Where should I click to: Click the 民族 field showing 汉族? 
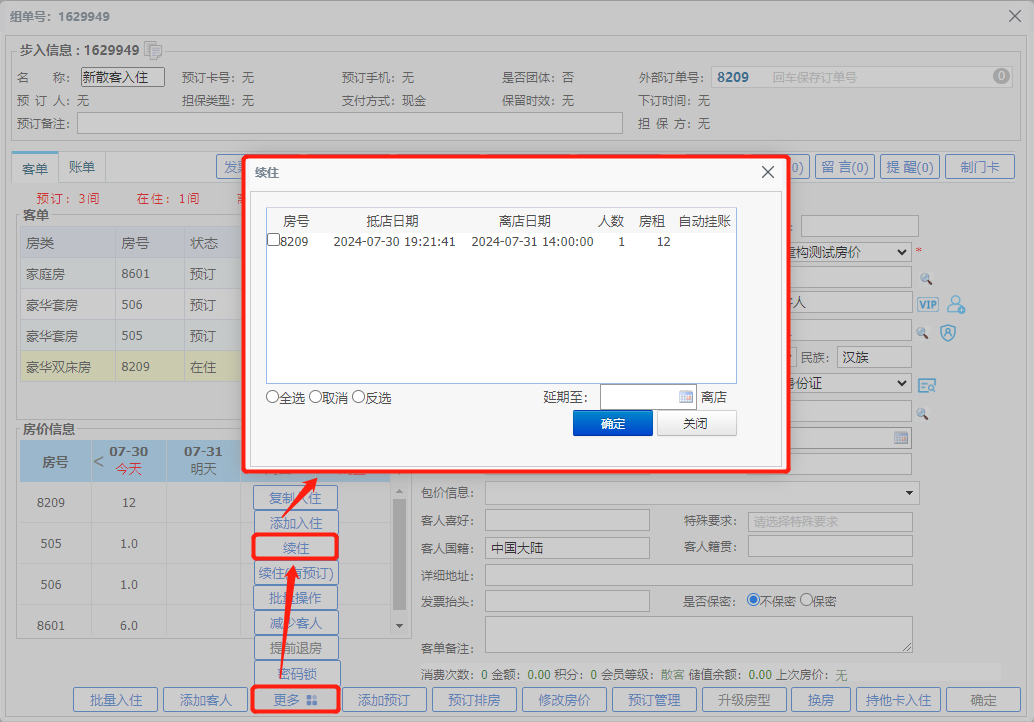[874, 357]
